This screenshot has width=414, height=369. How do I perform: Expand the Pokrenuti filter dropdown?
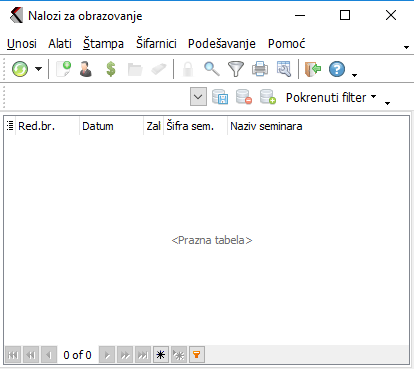(x=331, y=97)
